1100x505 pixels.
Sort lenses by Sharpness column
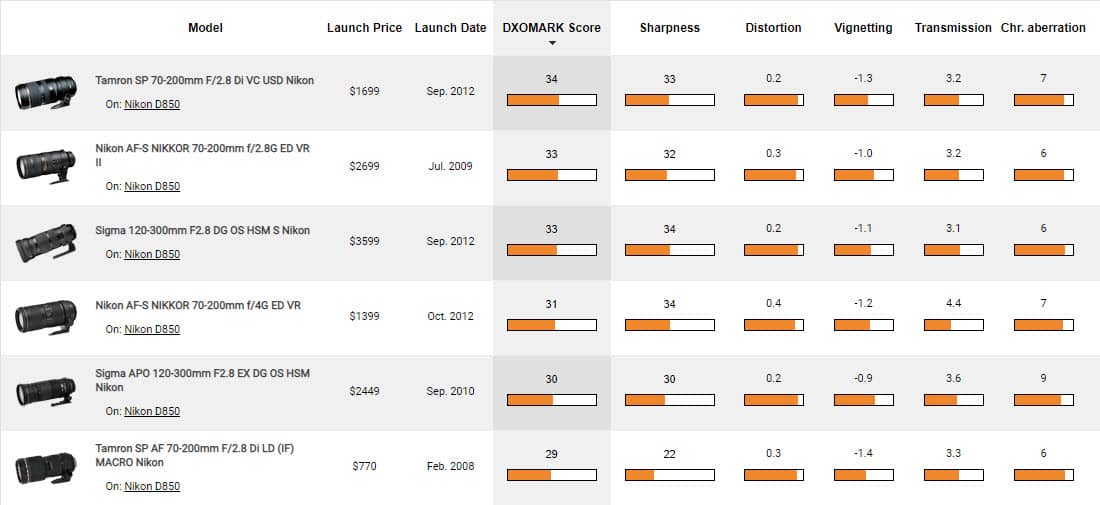(669, 28)
